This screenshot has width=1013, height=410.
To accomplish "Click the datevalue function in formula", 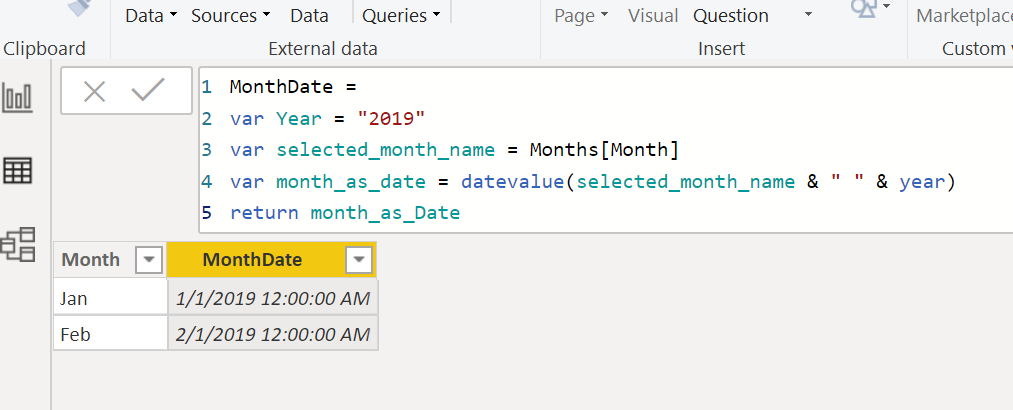I will pos(512,181).
